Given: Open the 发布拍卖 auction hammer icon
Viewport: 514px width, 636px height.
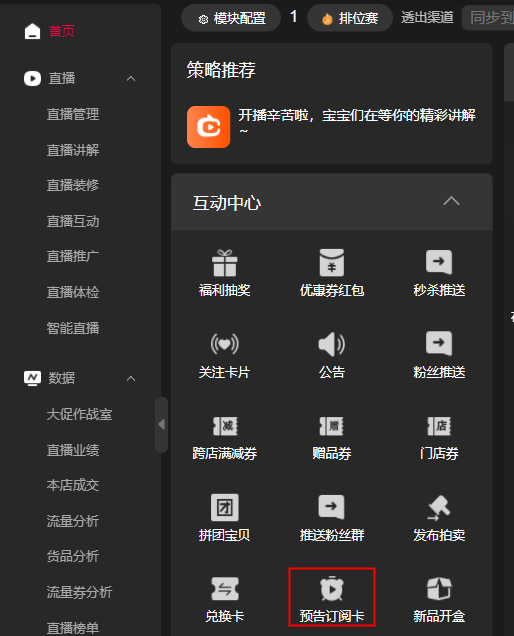Looking at the screenshot, I should (439, 507).
